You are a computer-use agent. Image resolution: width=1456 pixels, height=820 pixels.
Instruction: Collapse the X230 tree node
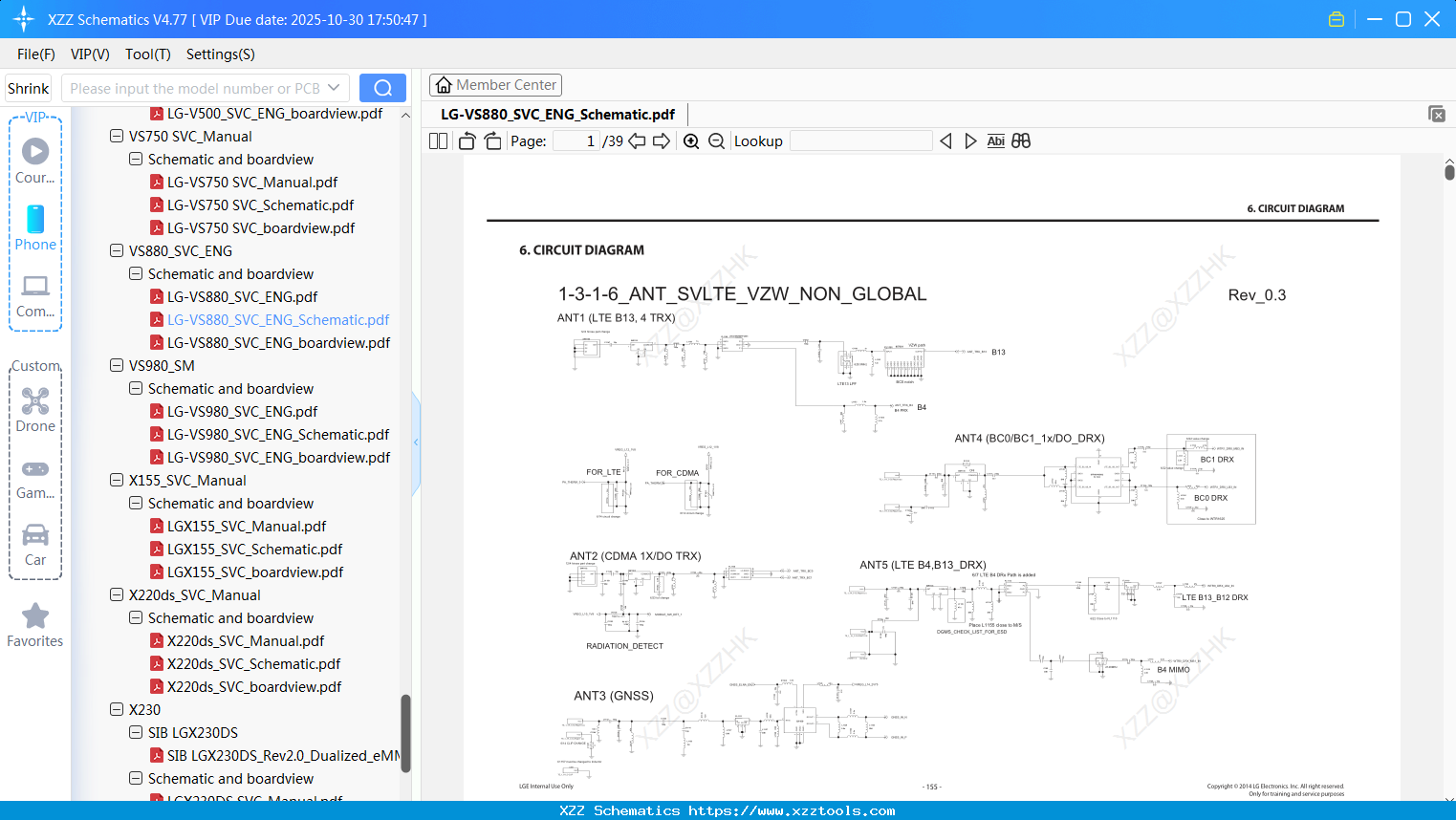(x=115, y=709)
